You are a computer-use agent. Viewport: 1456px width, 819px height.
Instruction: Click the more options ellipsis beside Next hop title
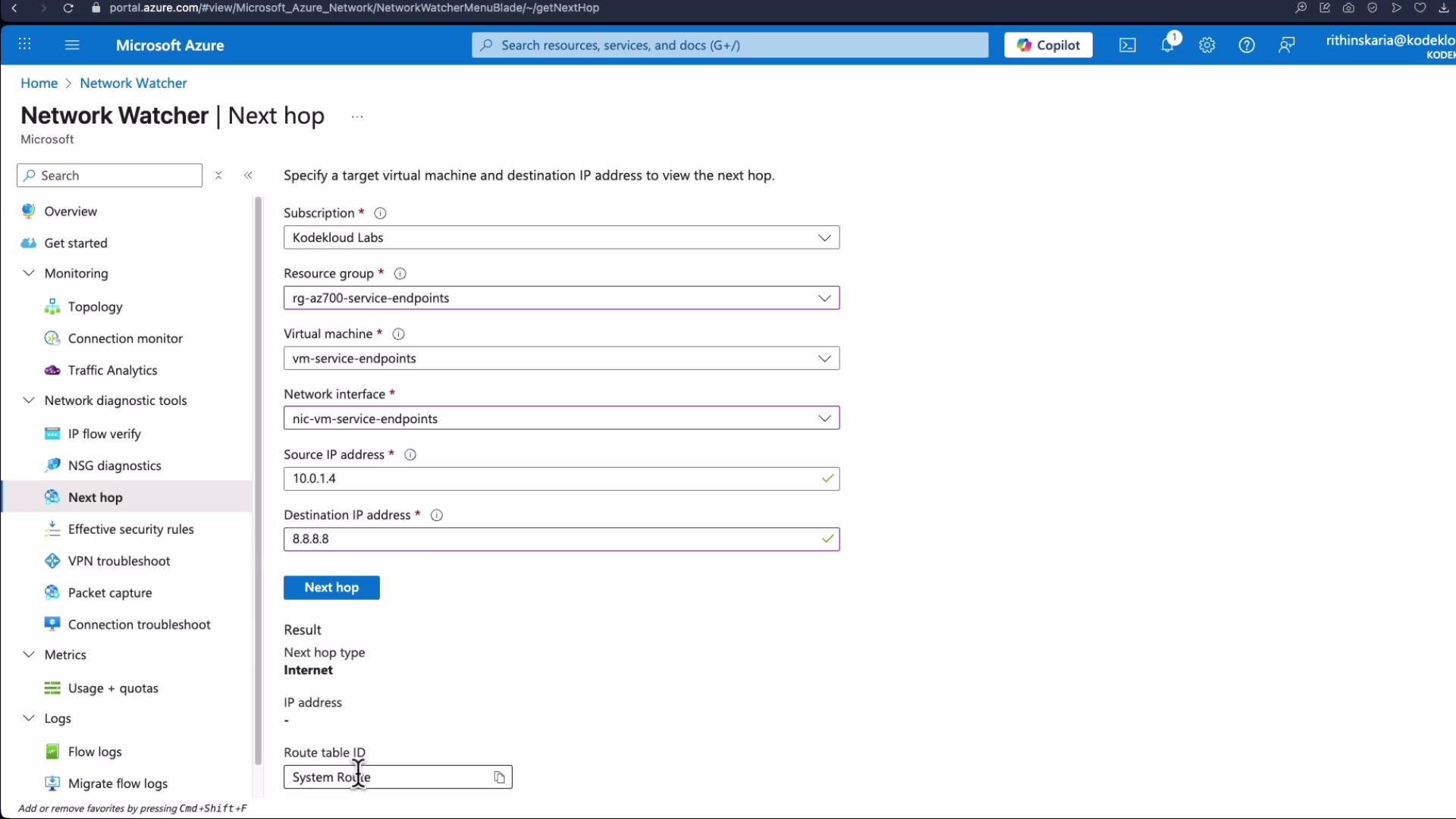357,117
